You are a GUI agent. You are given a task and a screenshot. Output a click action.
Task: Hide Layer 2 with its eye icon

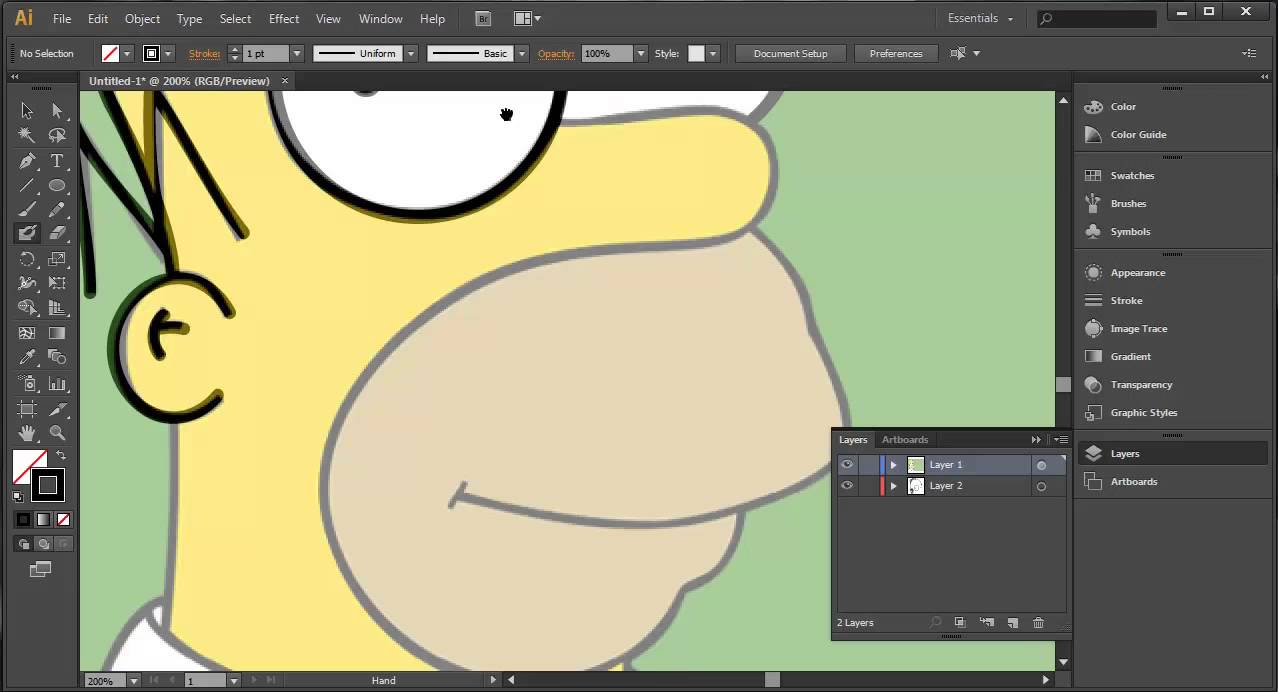(x=847, y=485)
